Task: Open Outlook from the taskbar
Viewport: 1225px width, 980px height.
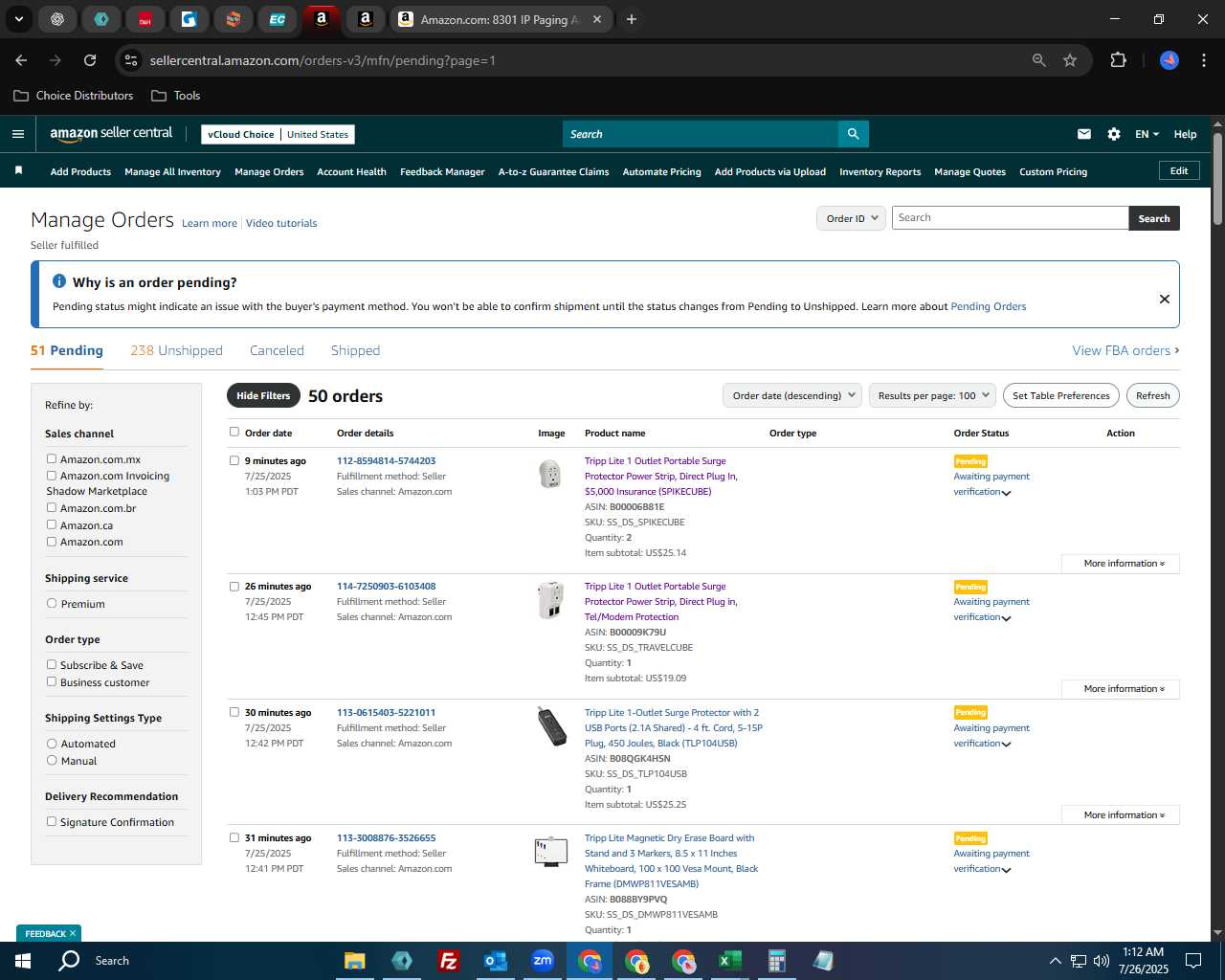Action: 495,961
